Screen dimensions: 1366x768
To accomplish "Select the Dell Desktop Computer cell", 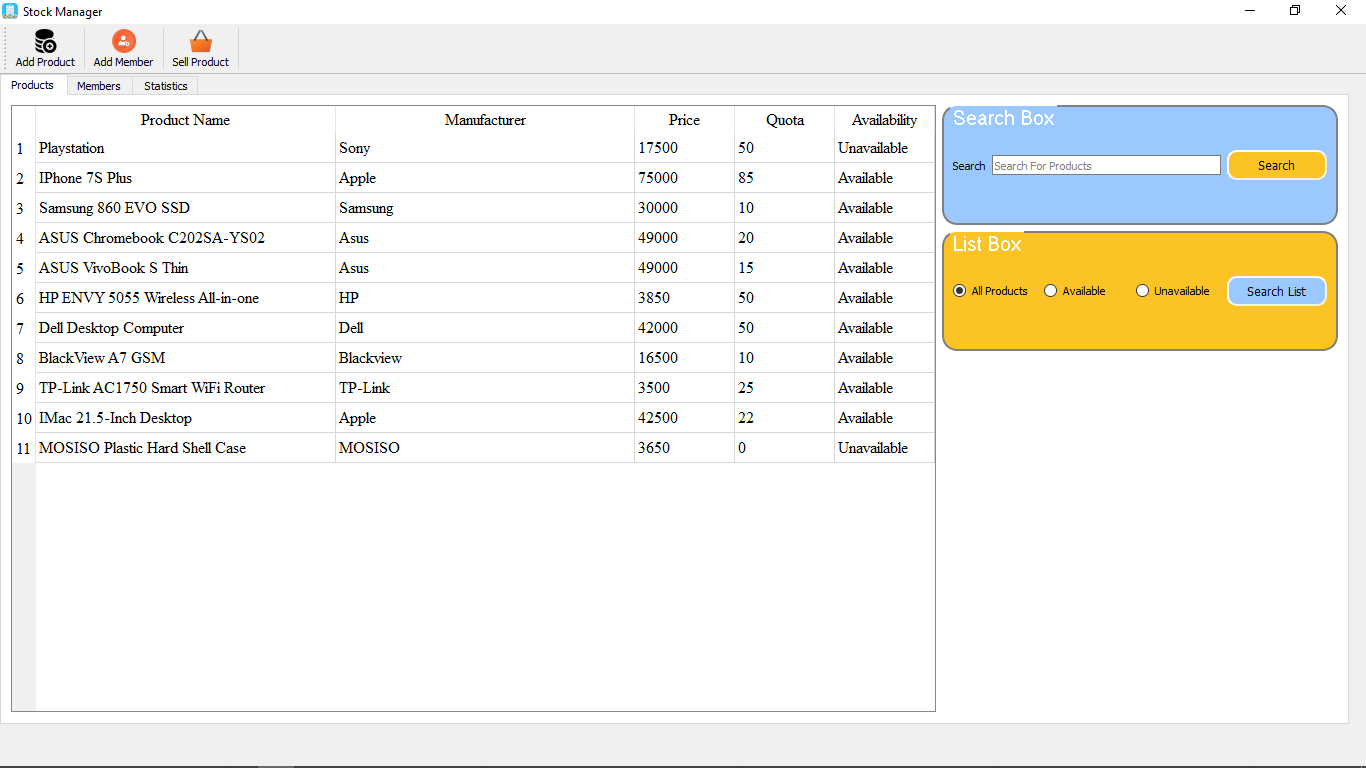I will click(185, 328).
